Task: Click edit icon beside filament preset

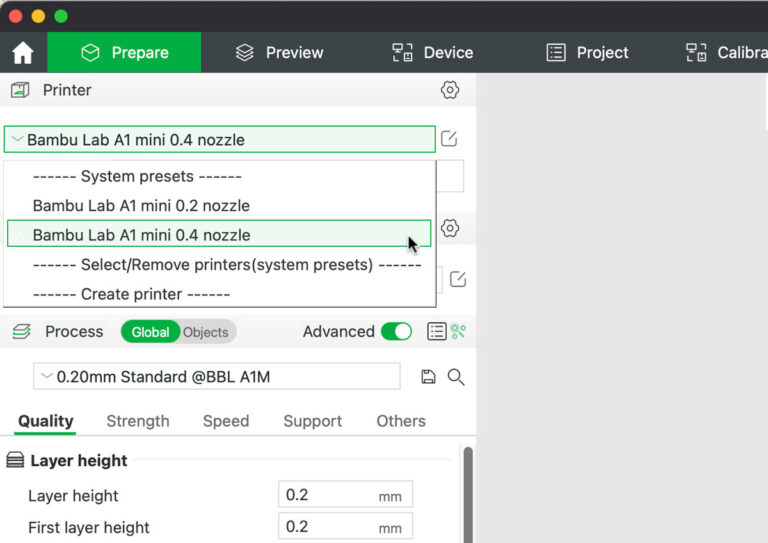Action: [x=457, y=279]
